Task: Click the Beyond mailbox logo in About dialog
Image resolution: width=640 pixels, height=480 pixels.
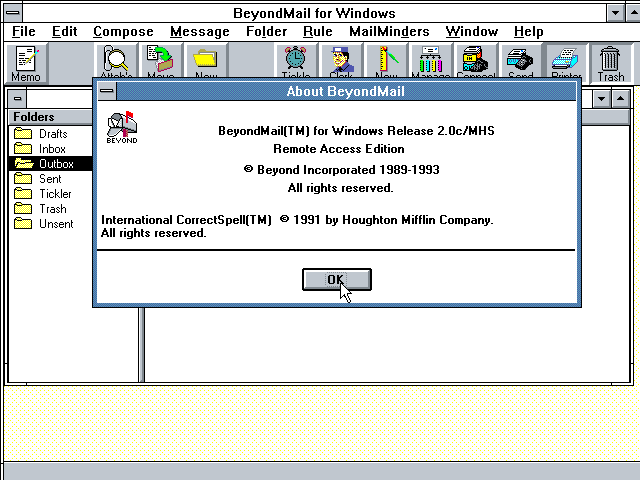Action: coord(122,127)
